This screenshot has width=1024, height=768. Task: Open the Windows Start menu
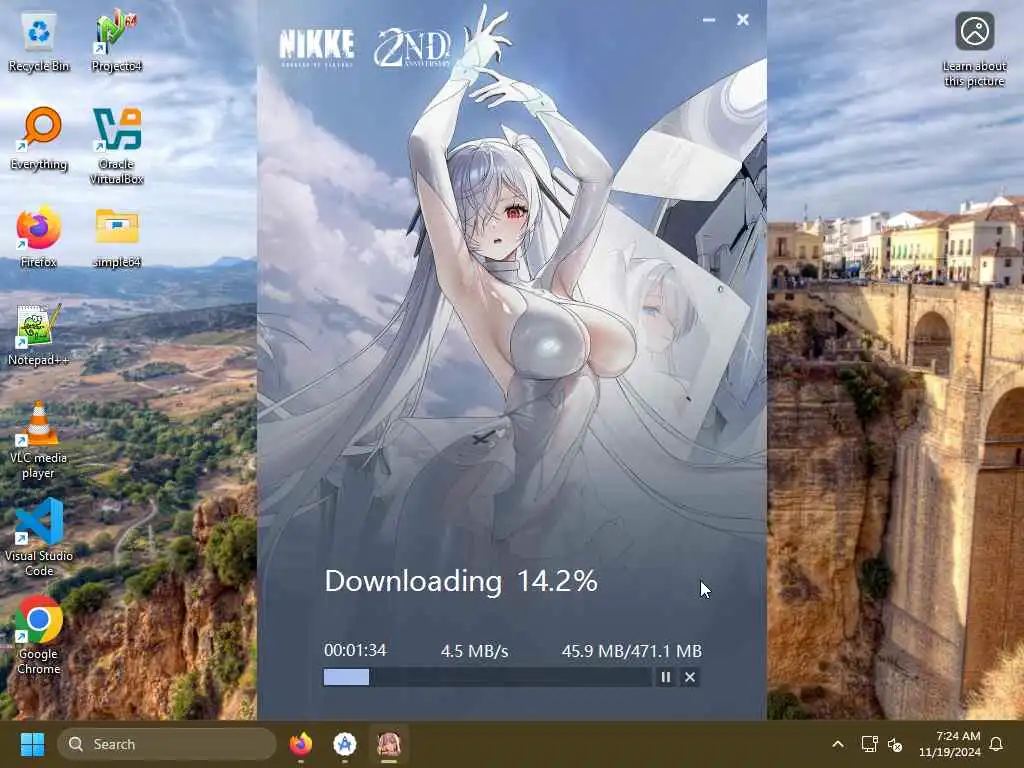coord(32,744)
